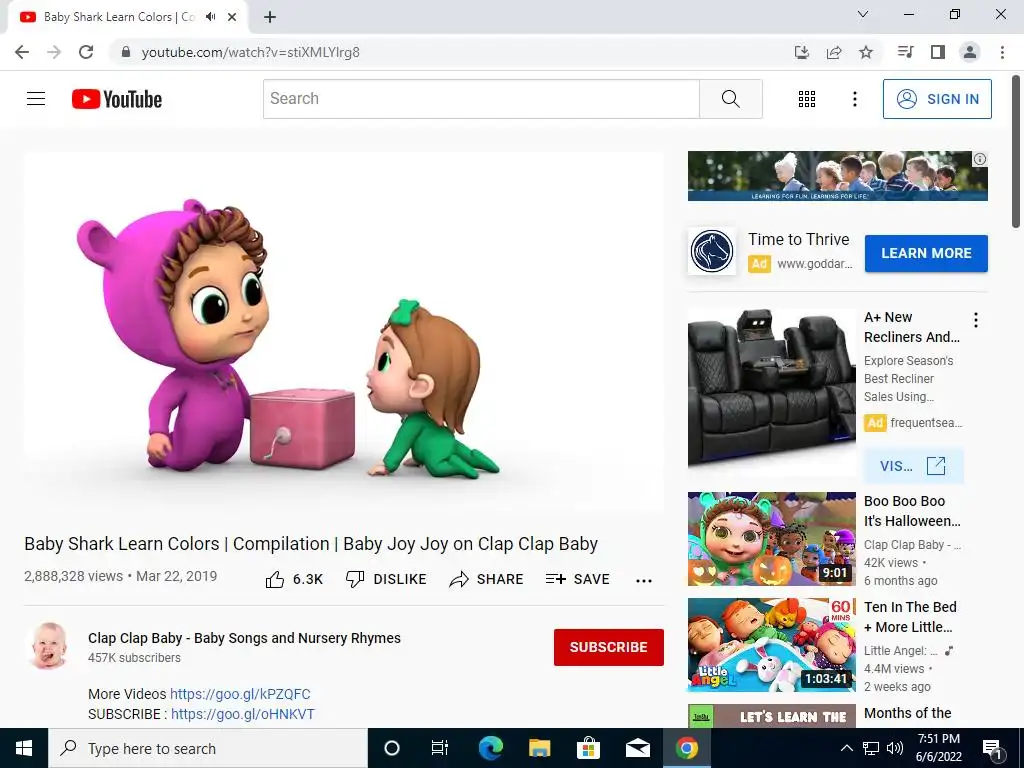Open the ad info icon on banner
The height and width of the screenshot is (768, 1024).
tap(980, 159)
